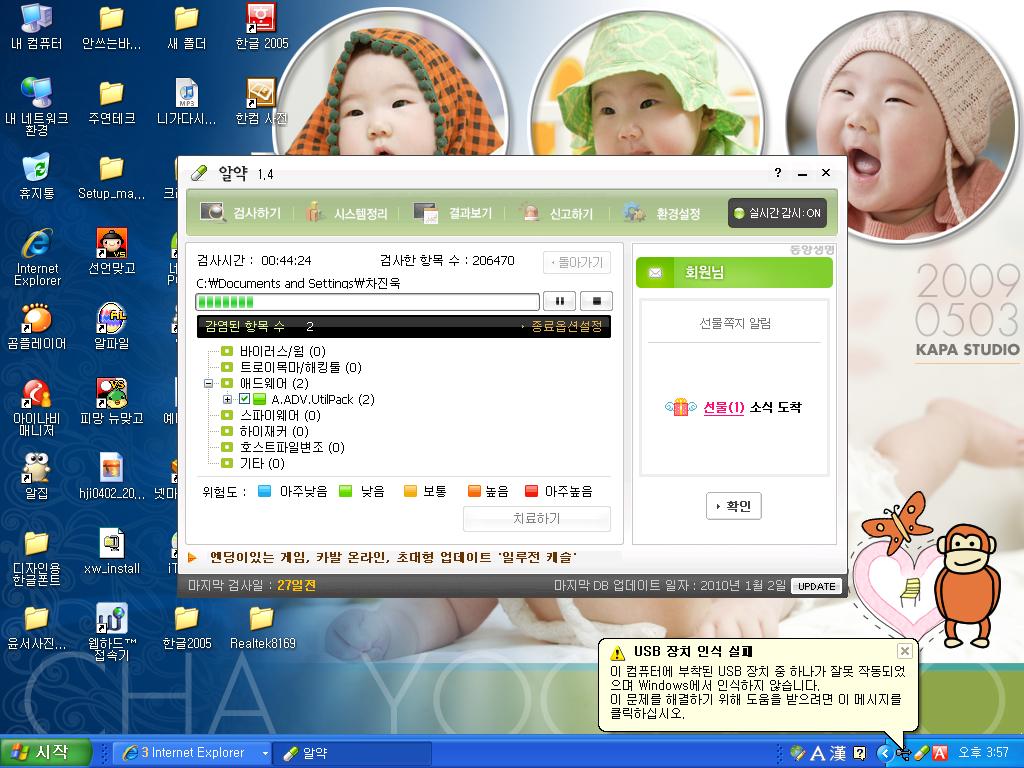This screenshot has height=768, width=1024.
Task: Open 종료옵션설정 link
Action: pyautogui.click(x=566, y=326)
